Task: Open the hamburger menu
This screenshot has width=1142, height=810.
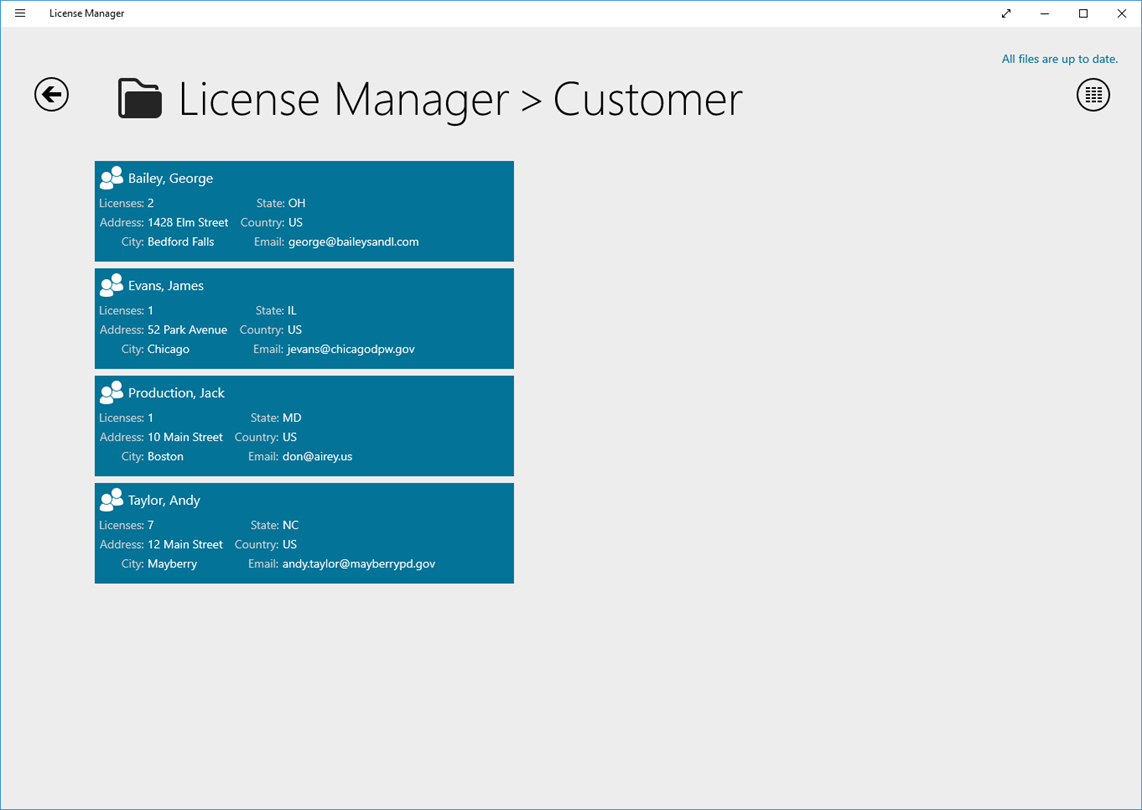Action: pos(20,13)
